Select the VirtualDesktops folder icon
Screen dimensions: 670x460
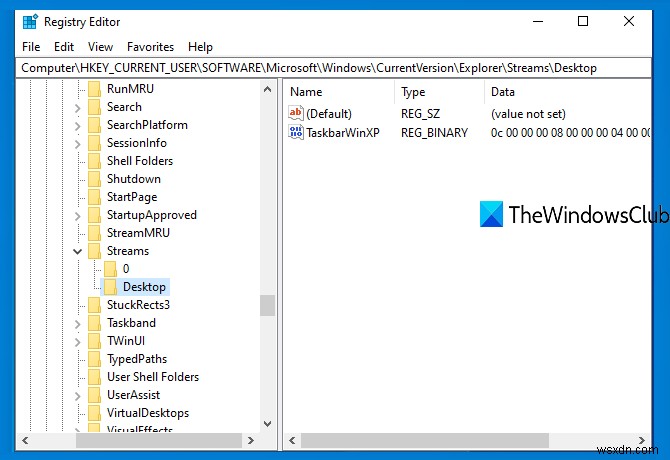[94, 413]
